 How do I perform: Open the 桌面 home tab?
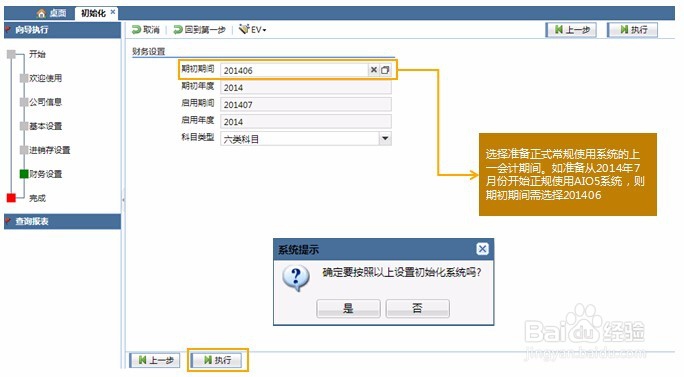52,13
